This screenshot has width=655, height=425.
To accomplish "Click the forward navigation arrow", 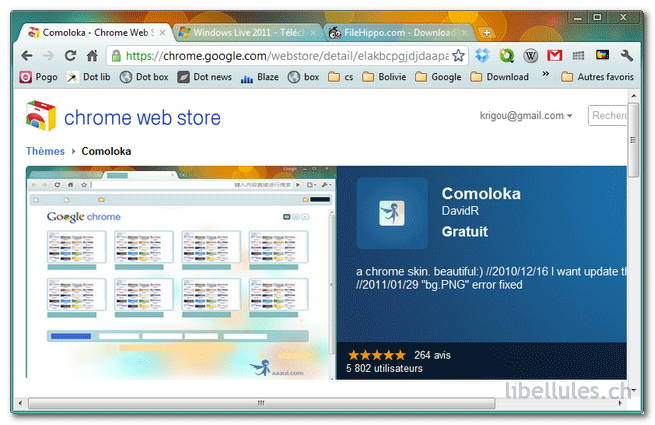I will (48, 55).
